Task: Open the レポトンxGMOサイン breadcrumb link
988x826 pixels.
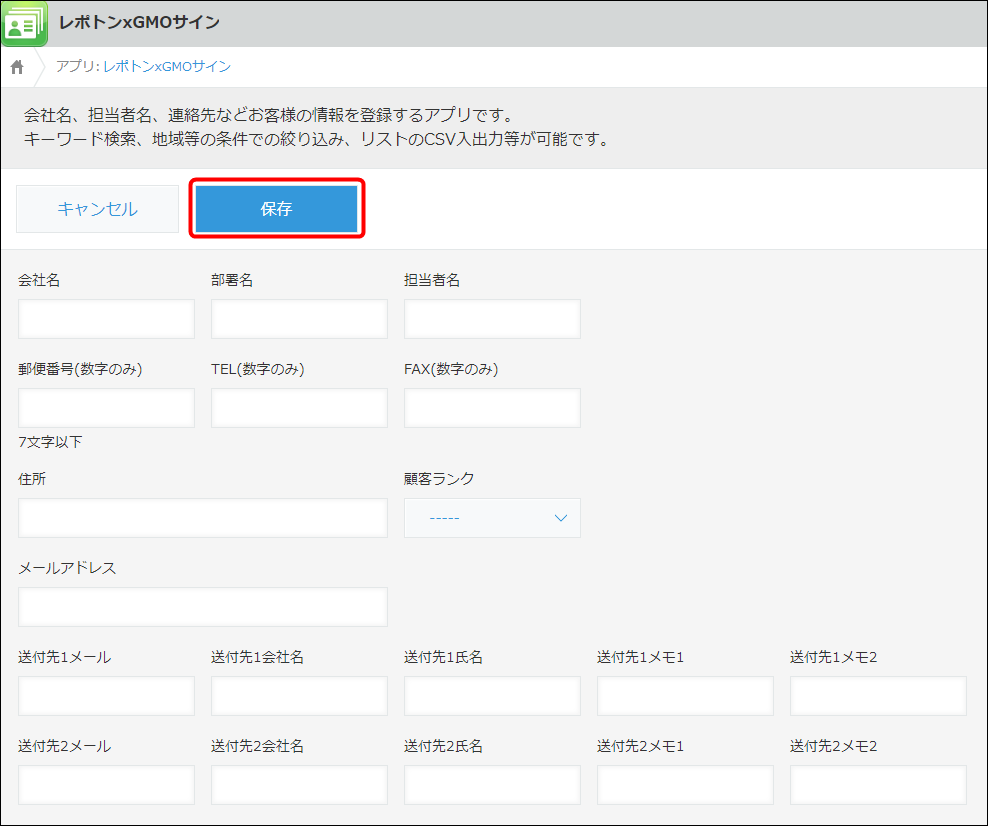Action: pyautogui.click(x=166, y=67)
